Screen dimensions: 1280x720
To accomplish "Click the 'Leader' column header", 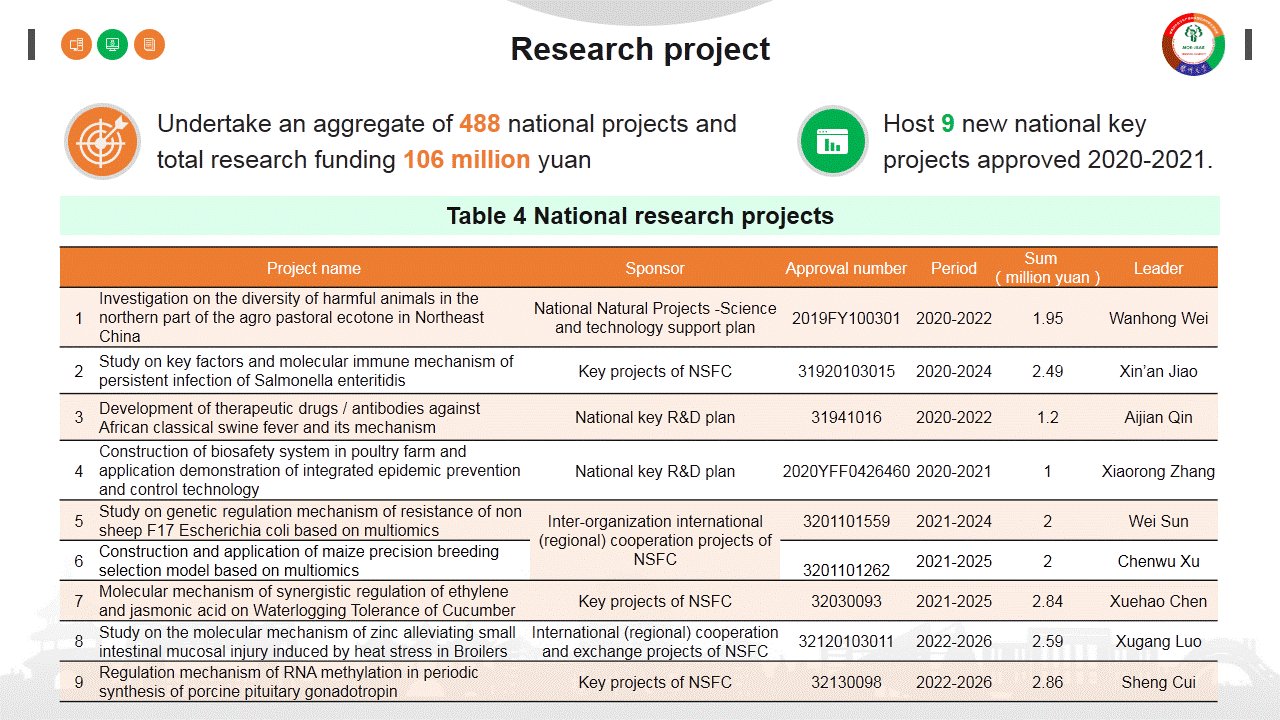I will click(x=1158, y=268).
